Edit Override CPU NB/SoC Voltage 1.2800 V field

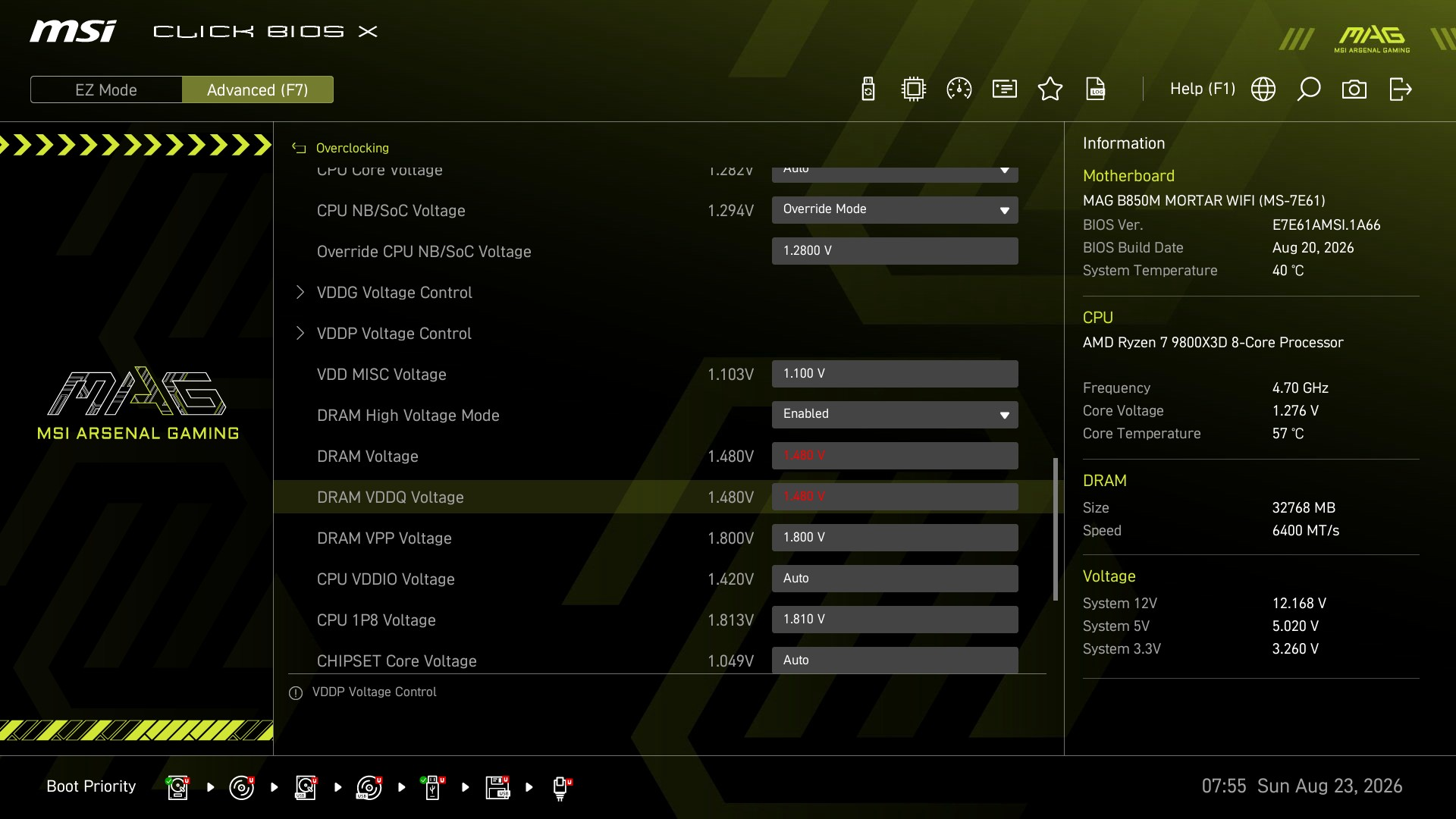[x=895, y=251]
